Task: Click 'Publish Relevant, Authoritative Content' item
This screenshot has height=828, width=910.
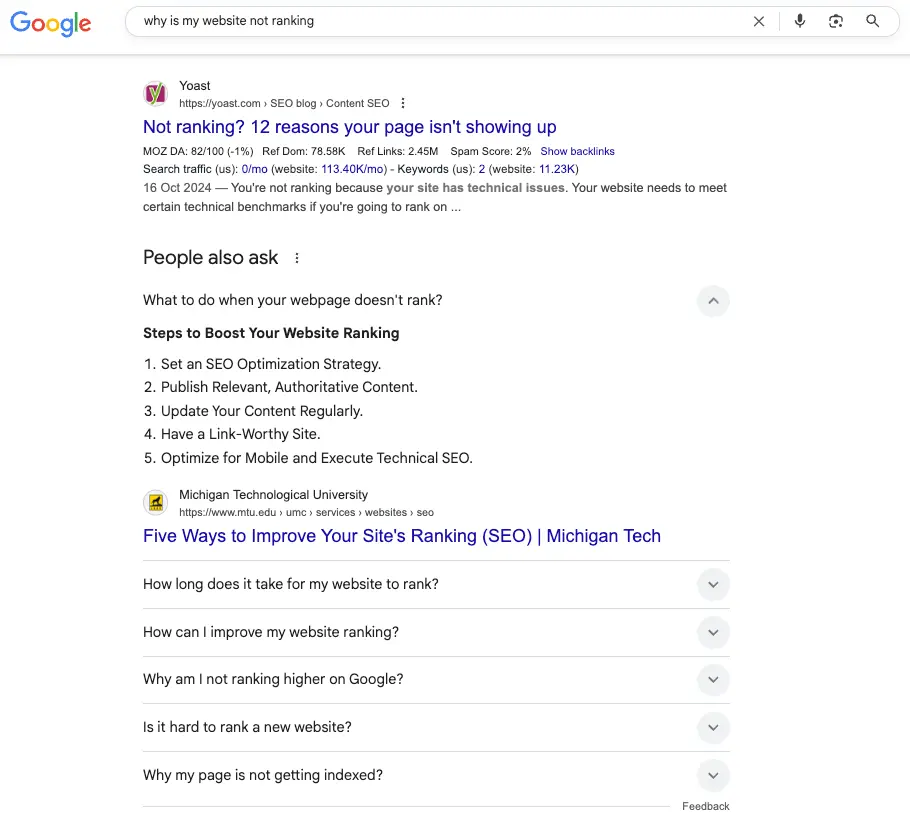Action: (289, 387)
